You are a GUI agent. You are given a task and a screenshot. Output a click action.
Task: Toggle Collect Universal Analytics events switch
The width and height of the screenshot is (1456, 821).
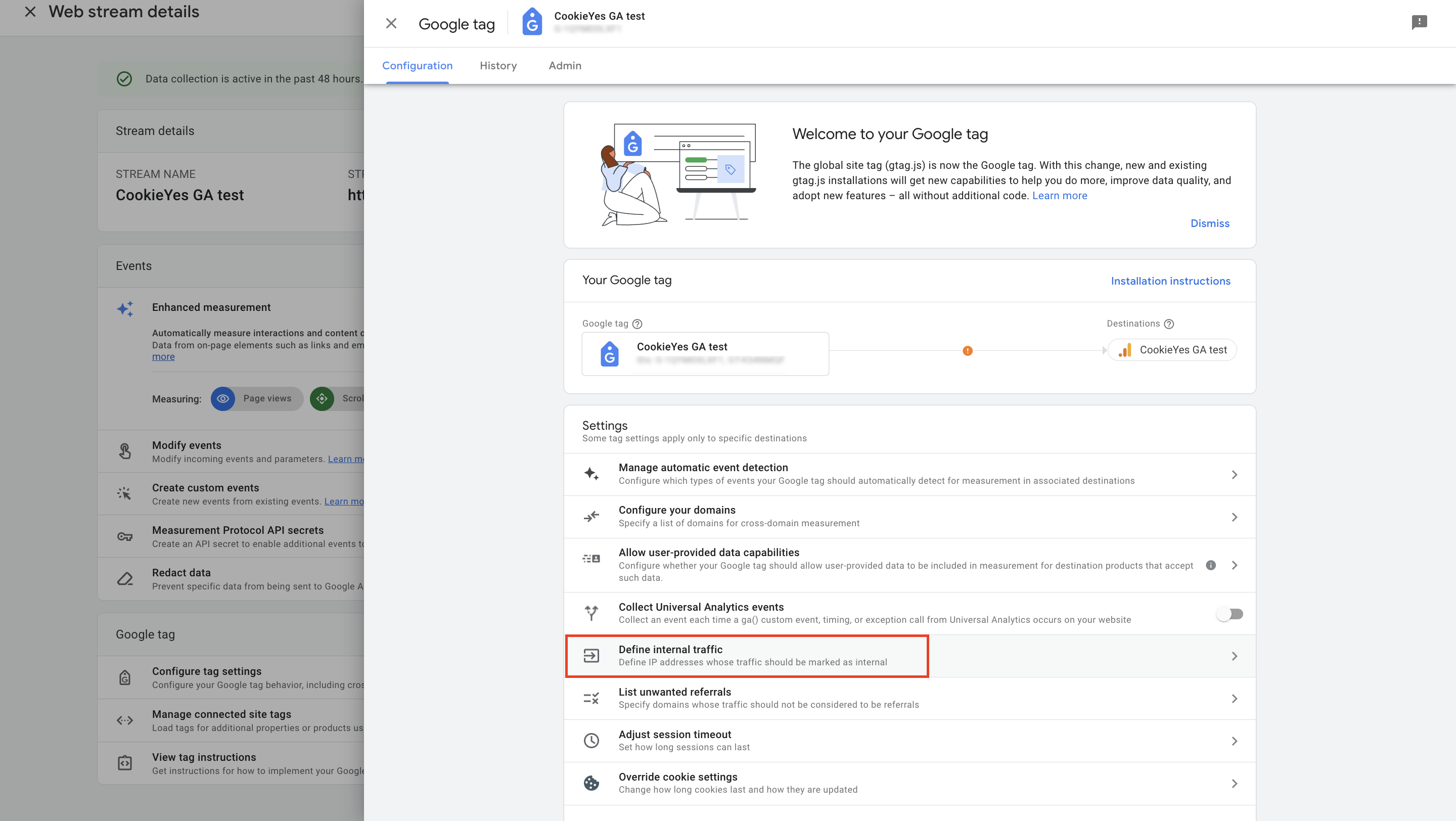click(x=1230, y=614)
